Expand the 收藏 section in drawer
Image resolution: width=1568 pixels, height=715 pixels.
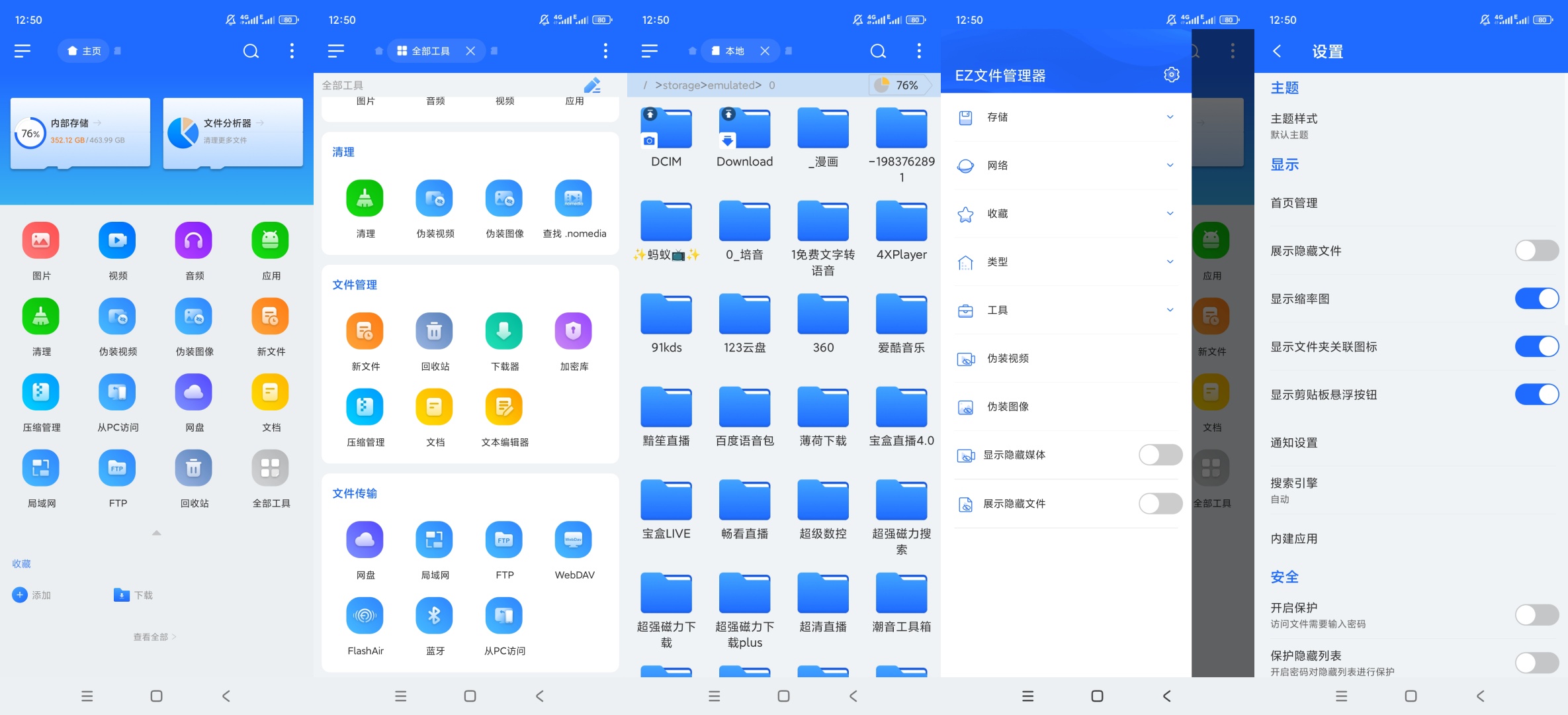click(x=1067, y=214)
